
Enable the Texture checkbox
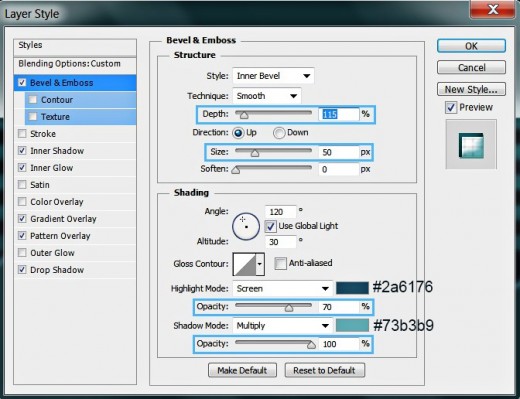[33, 116]
